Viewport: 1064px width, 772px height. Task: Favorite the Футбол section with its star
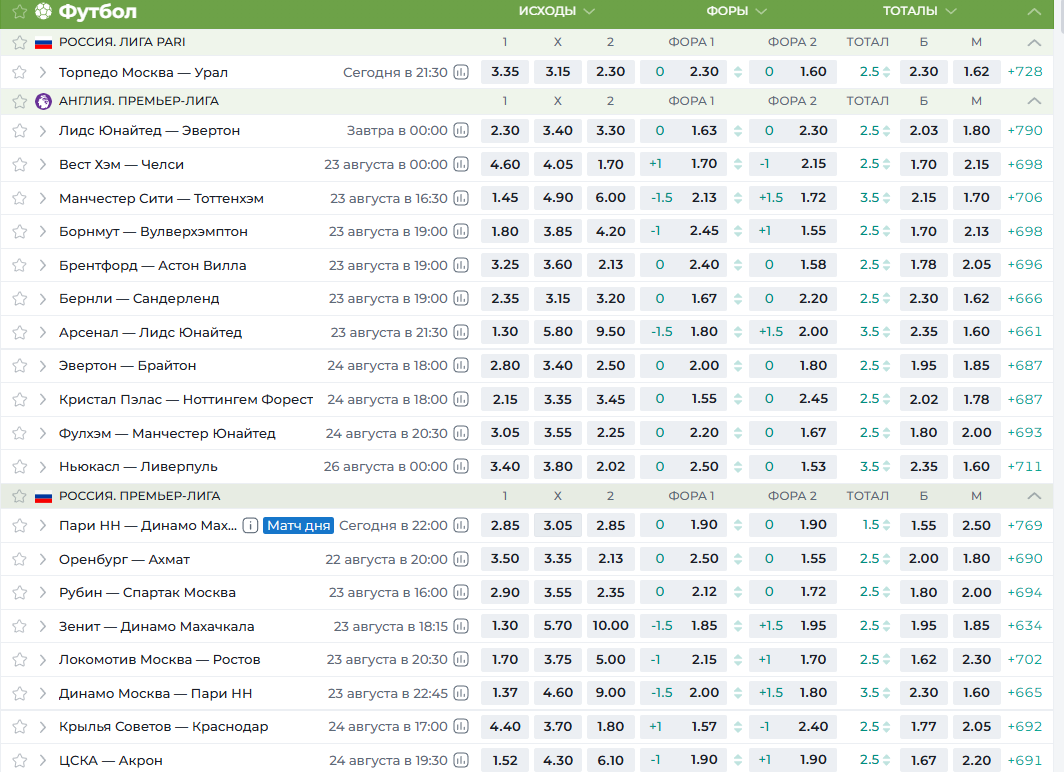[x=20, y=11]
